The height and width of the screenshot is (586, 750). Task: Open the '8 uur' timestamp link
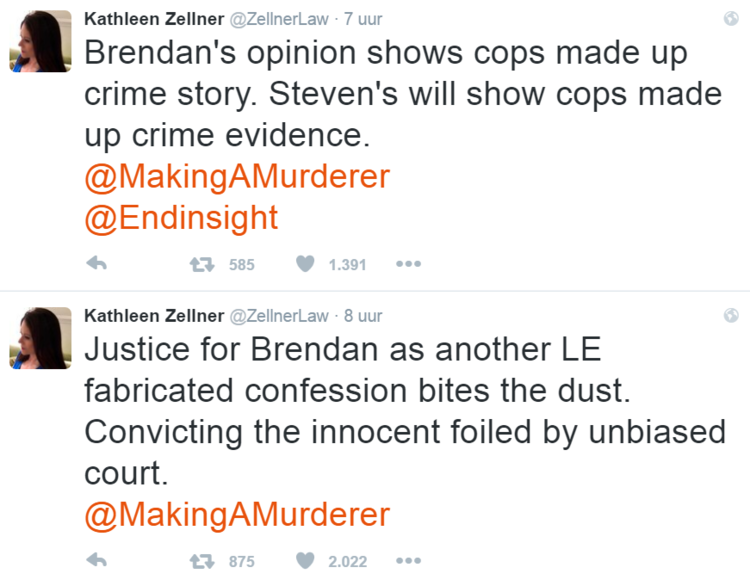(362, 316)
